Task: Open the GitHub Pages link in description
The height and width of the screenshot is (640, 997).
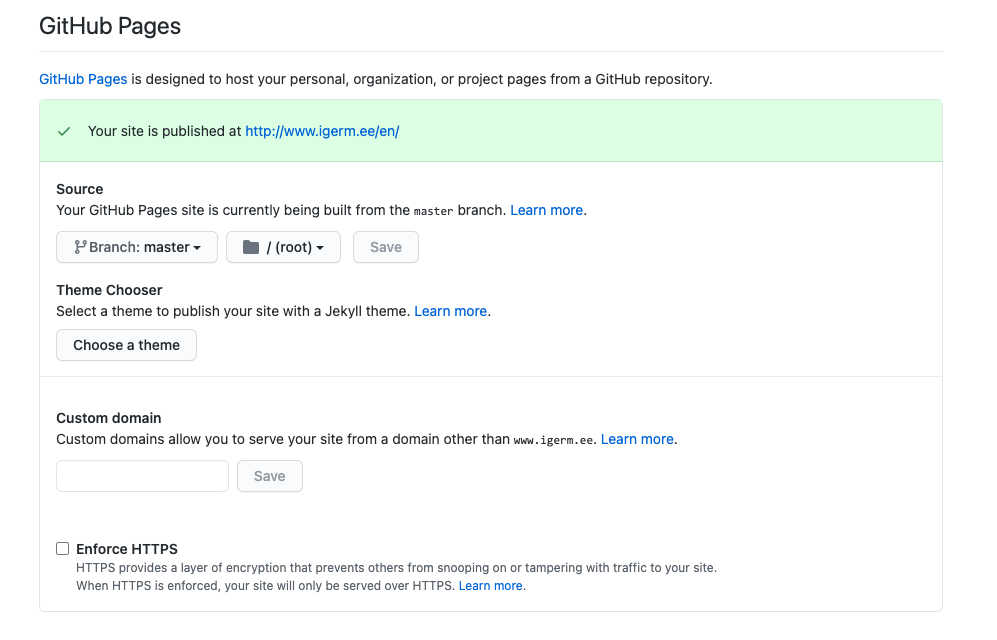Action: [x=83, y=79]
